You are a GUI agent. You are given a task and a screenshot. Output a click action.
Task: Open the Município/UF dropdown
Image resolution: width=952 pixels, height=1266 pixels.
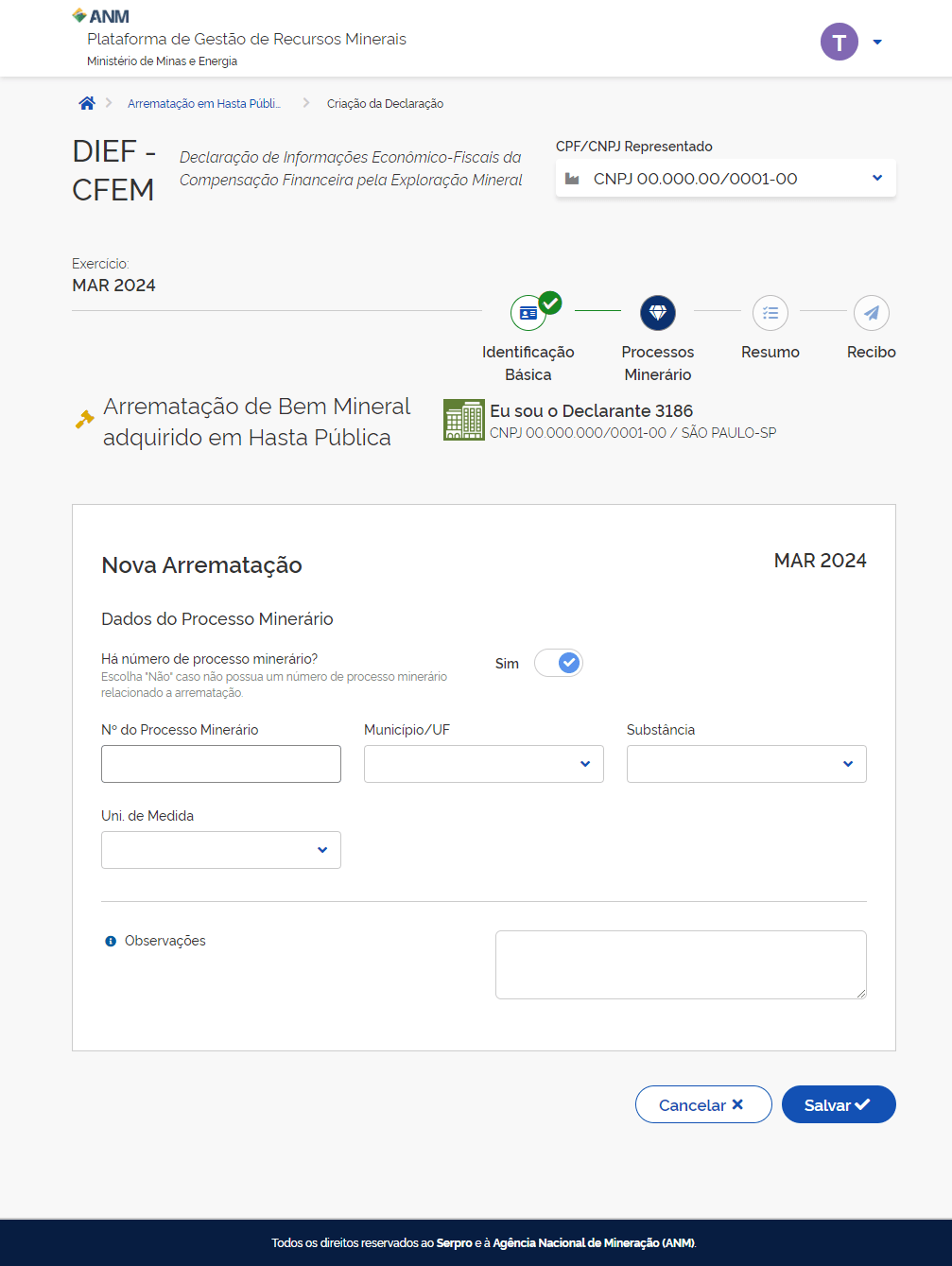(483, 764)
